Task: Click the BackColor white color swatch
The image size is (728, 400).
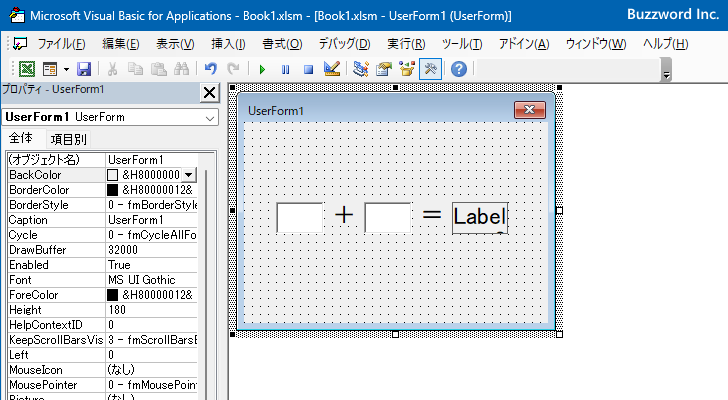Action: (112, 175)
